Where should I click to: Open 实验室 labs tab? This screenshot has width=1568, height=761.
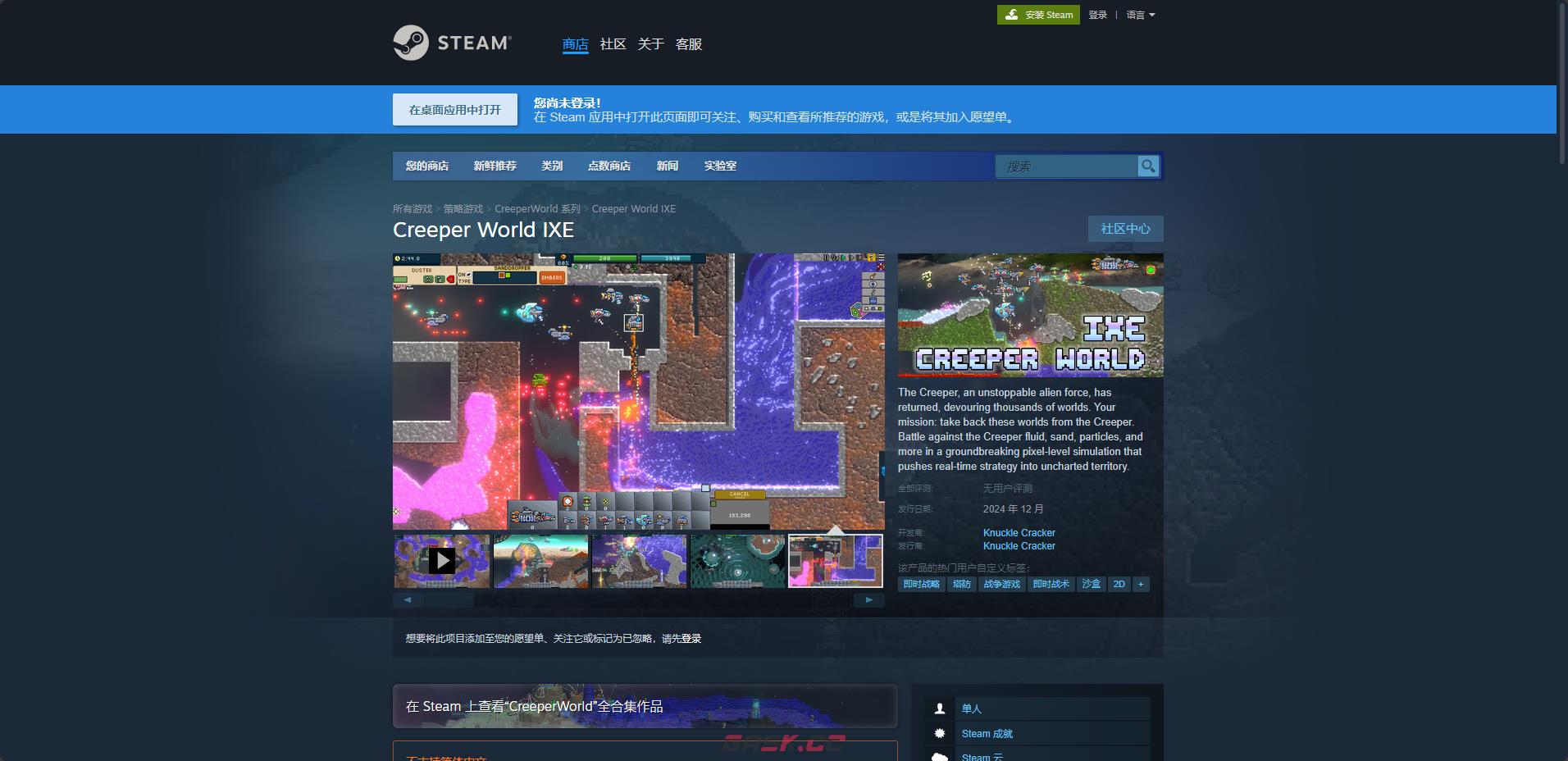[720, 166]
